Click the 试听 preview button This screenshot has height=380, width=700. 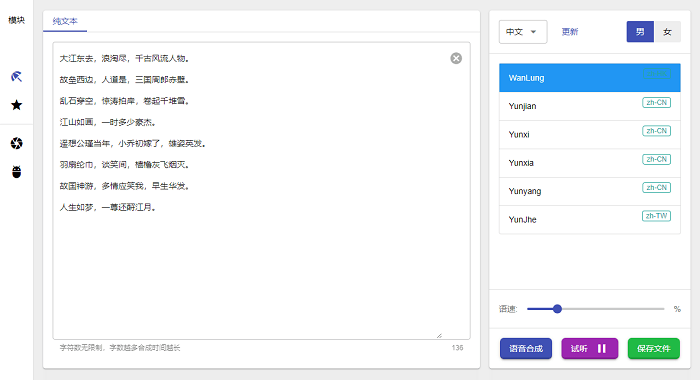pyautogui.click(x=589, y=348)
